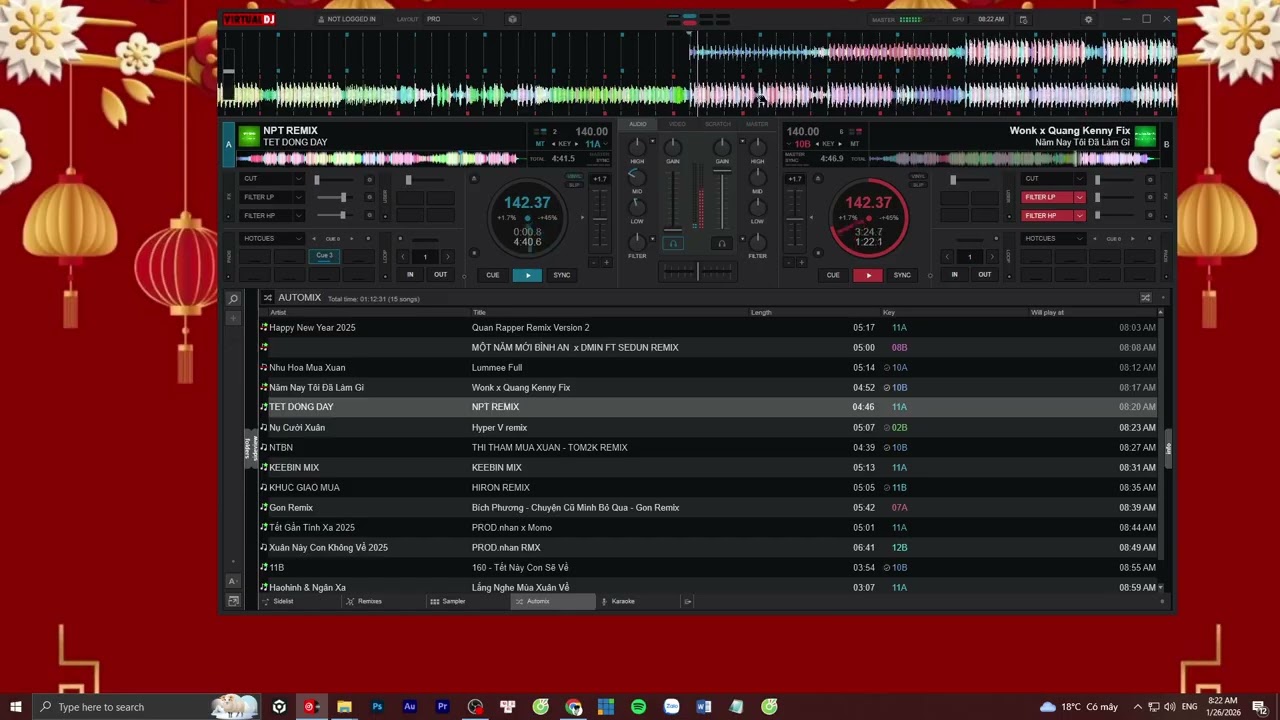1280x720 pixels.
Task: Set loop IN point on deck B
Action: point(954,275)
